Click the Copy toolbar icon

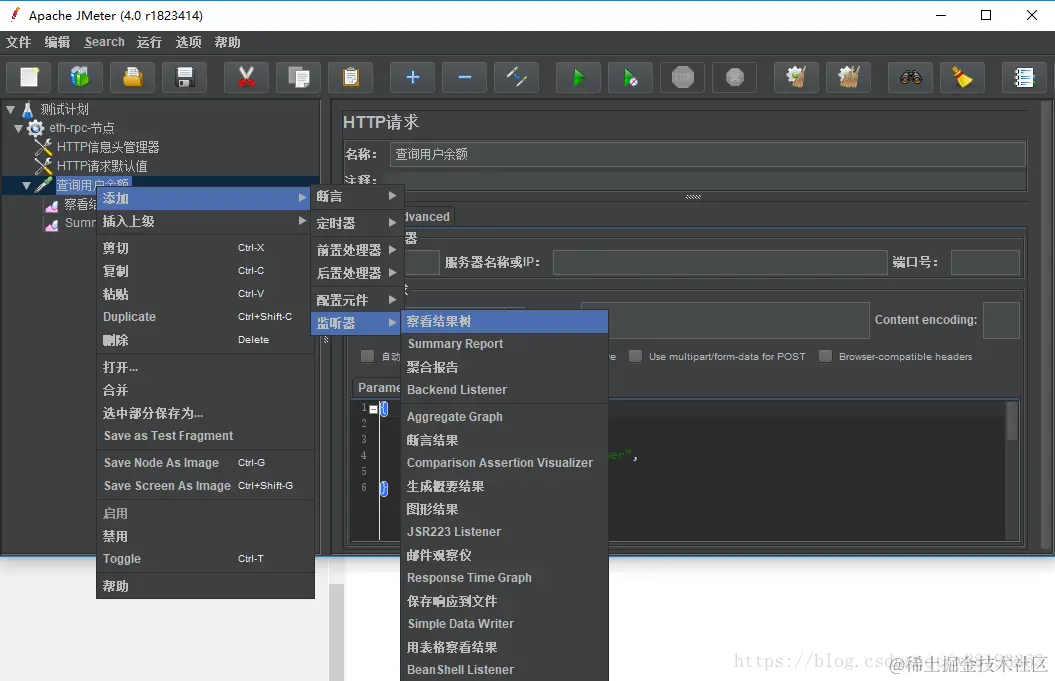pos(298,77)
